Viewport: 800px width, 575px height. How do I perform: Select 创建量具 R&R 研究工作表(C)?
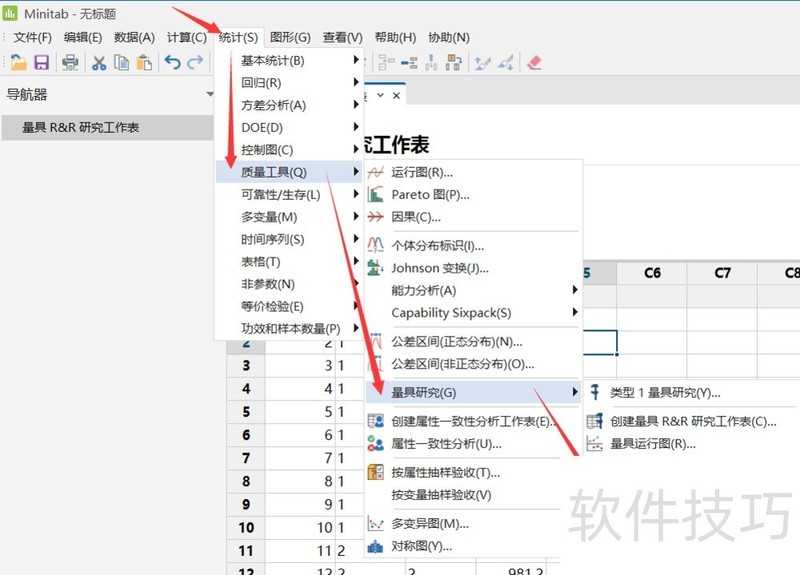(693, 421)
